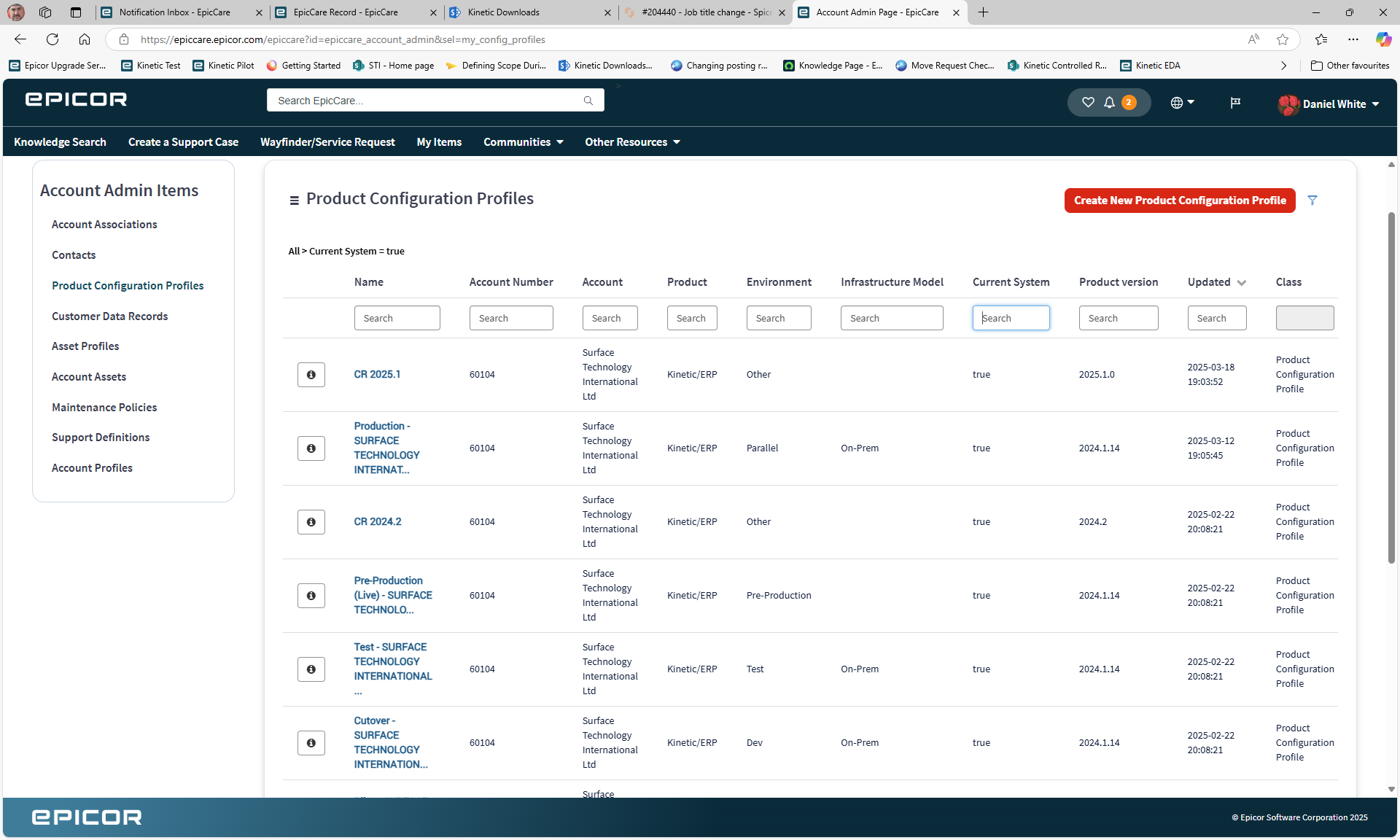Click the flag icon in header
Viewport: 1400px width, 840px height.
click(x=1235, y=103)
